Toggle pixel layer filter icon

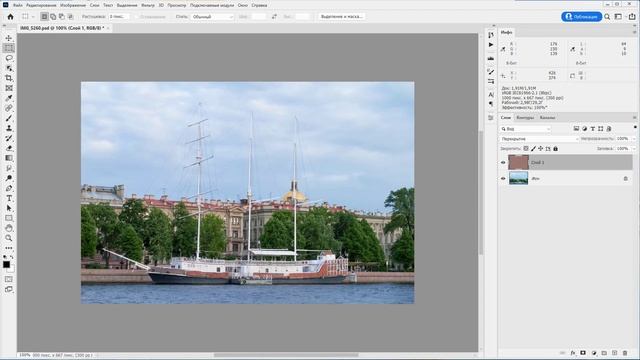(576, 129)
